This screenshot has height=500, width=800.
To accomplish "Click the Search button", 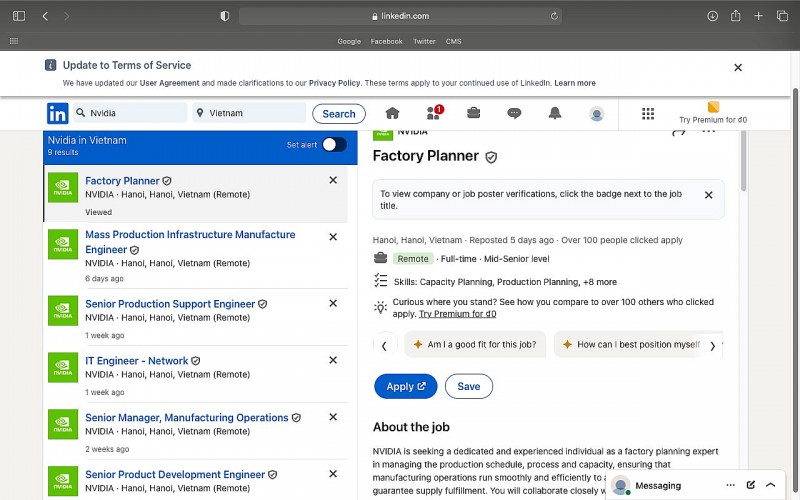I will click(x=339, y=114).
